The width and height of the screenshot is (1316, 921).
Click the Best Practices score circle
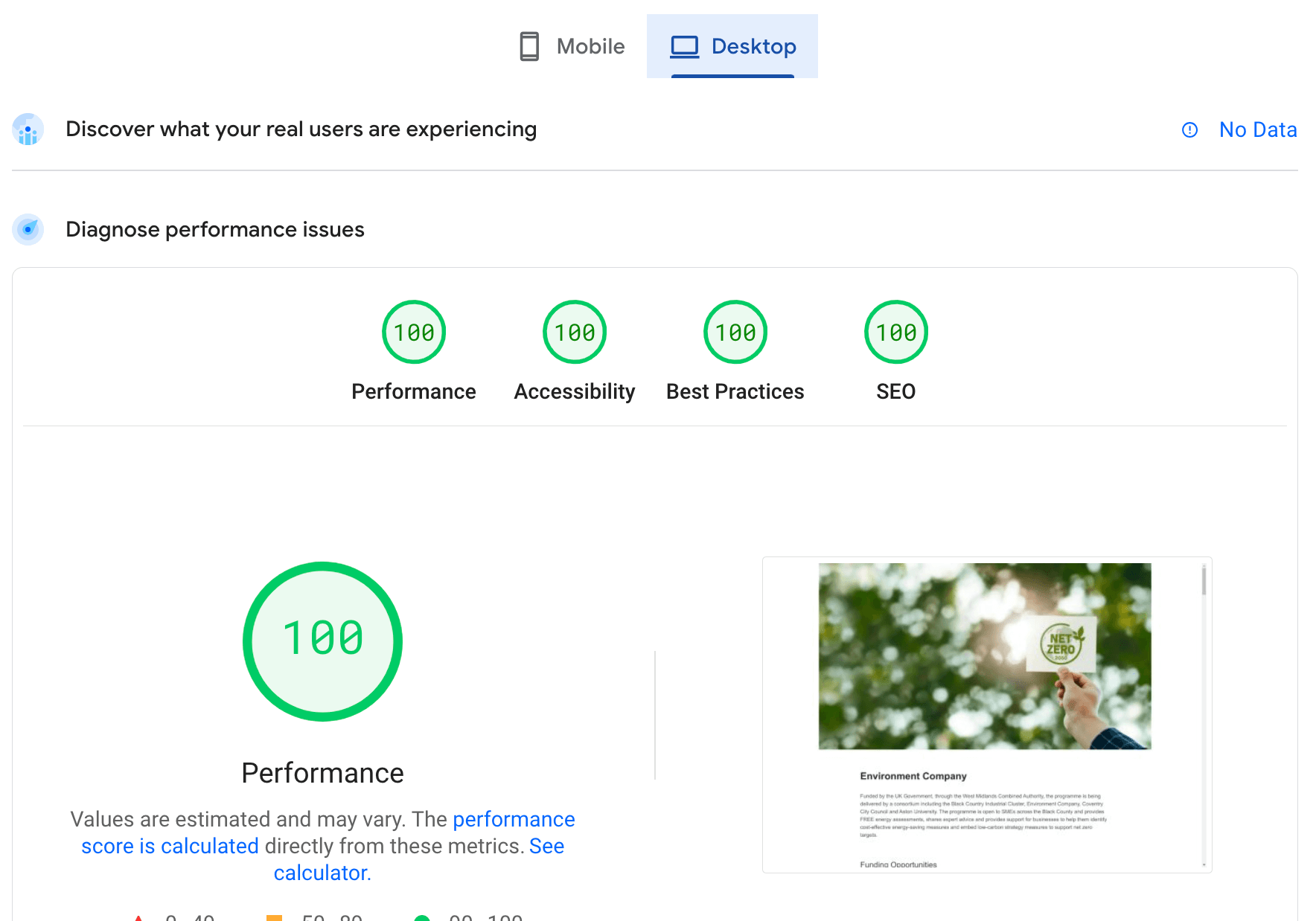click(735, 331)
